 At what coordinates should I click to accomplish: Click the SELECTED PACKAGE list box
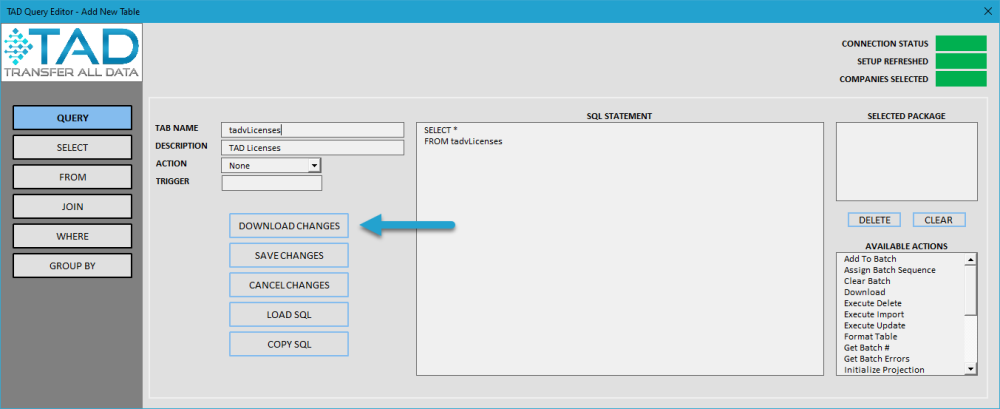(906, 161)
